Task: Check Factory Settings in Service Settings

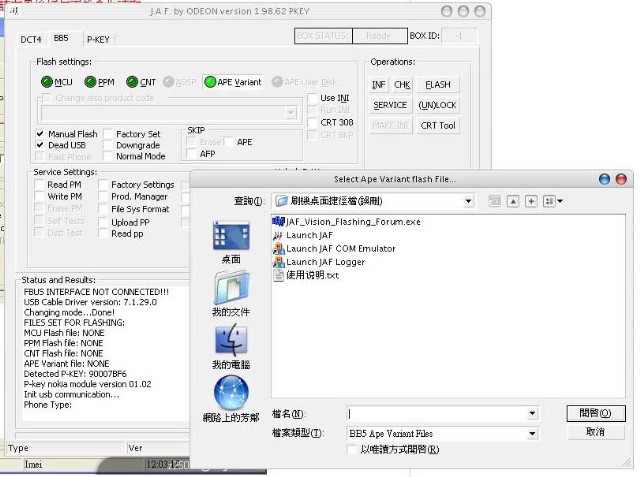Action: click(103, 184)
